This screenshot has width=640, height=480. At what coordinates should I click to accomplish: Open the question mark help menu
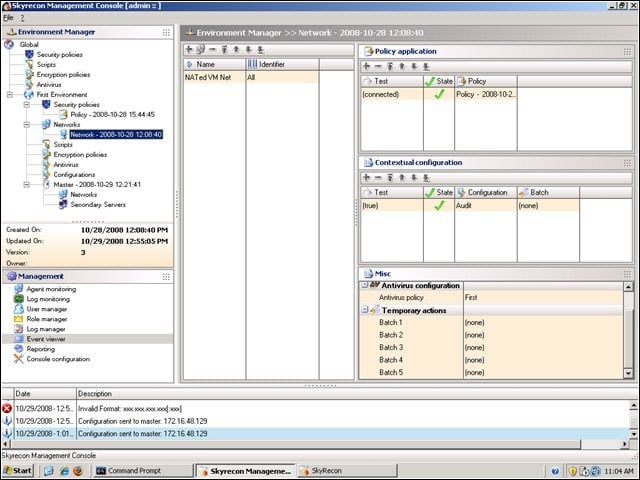click(22, 18)
